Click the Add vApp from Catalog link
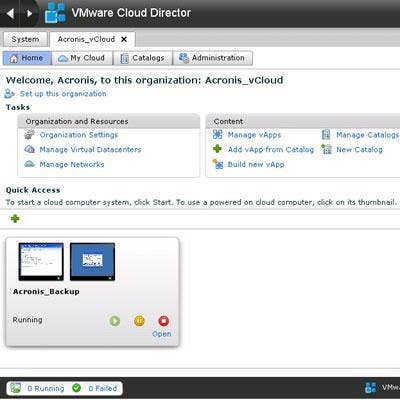The width and height of the screenshot is (400, 400). point(271,149)
